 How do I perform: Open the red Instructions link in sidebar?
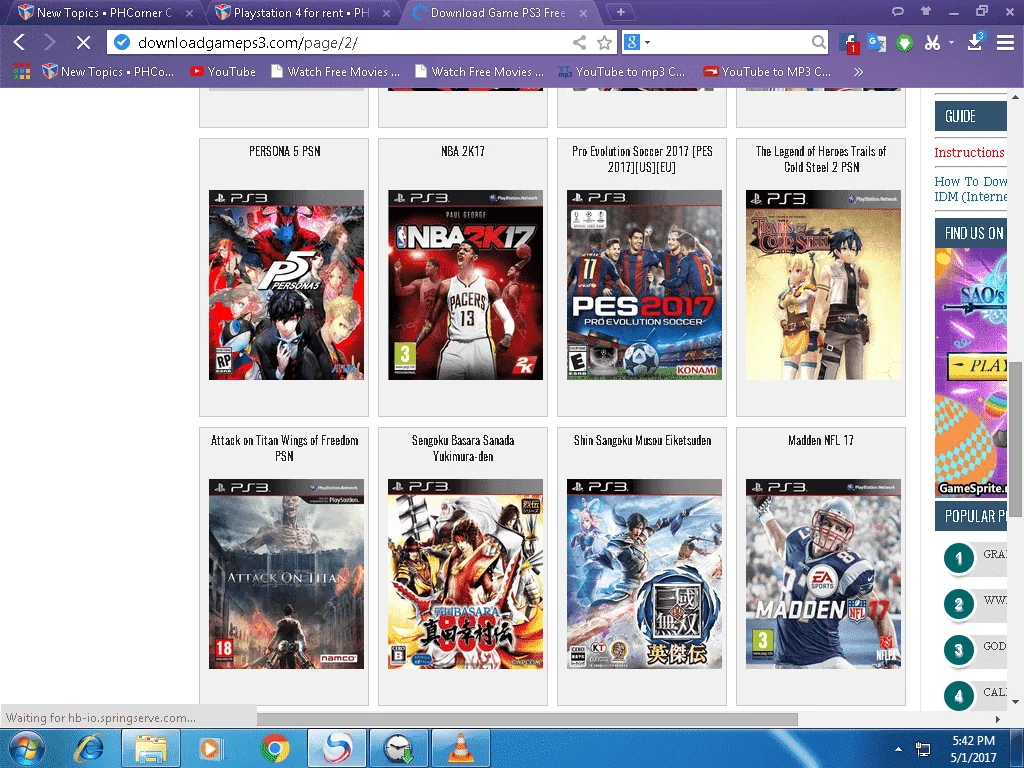tap(969, 152)
